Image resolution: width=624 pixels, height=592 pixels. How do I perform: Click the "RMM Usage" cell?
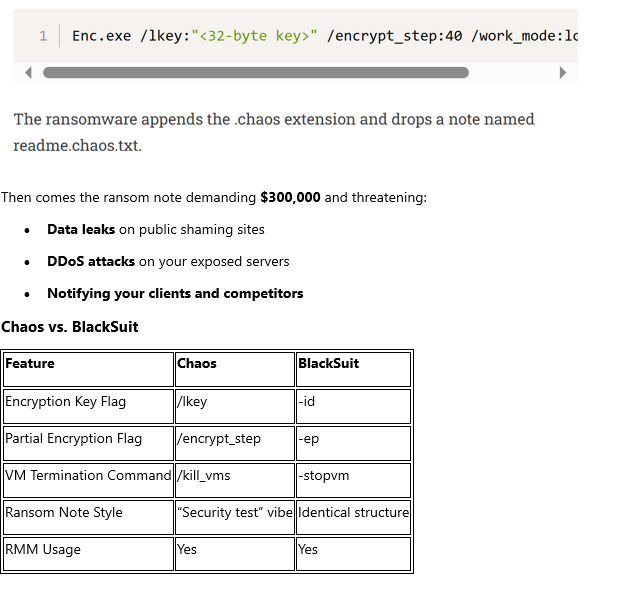click(x=88, y=554)
